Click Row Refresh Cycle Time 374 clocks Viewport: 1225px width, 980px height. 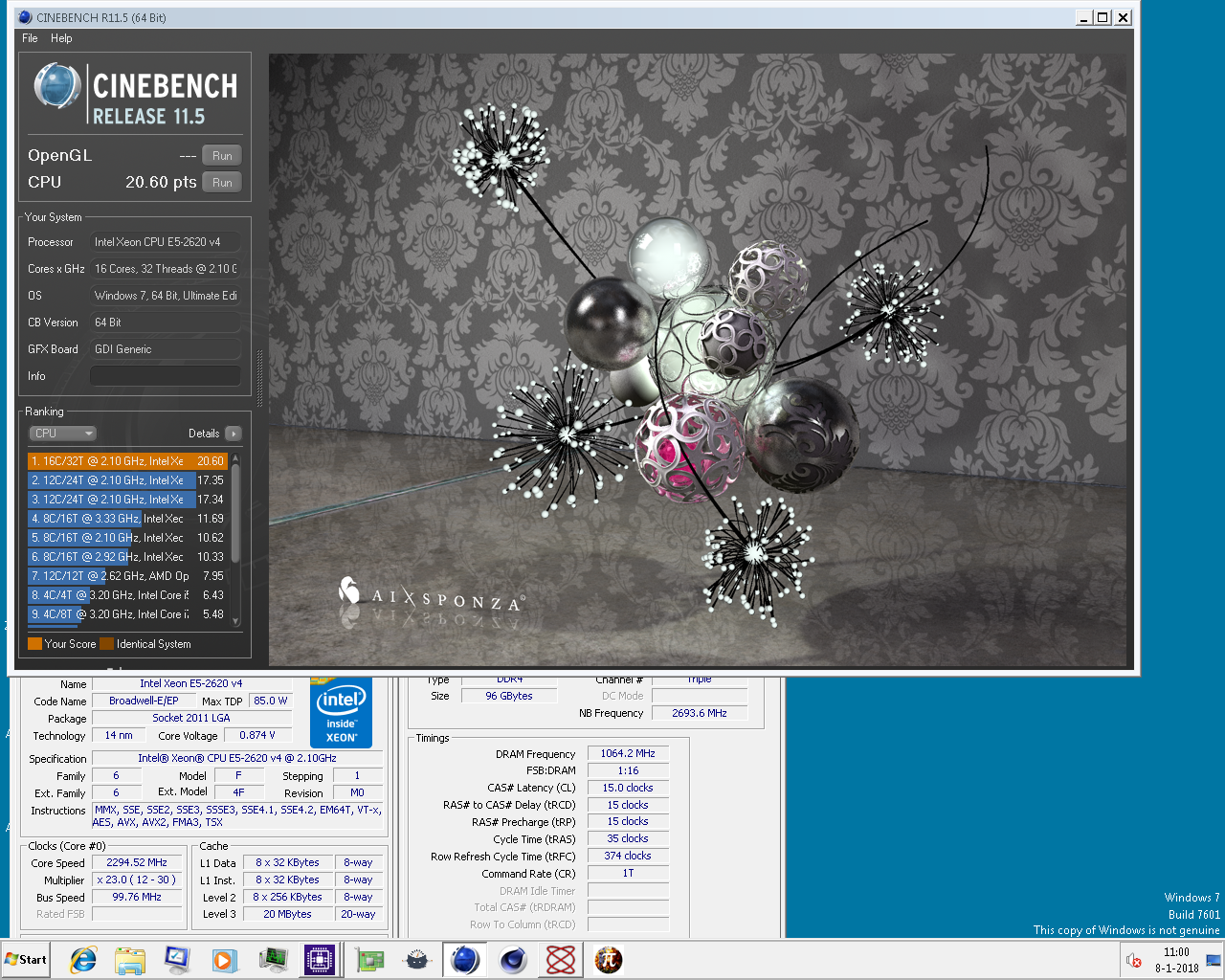628,856
